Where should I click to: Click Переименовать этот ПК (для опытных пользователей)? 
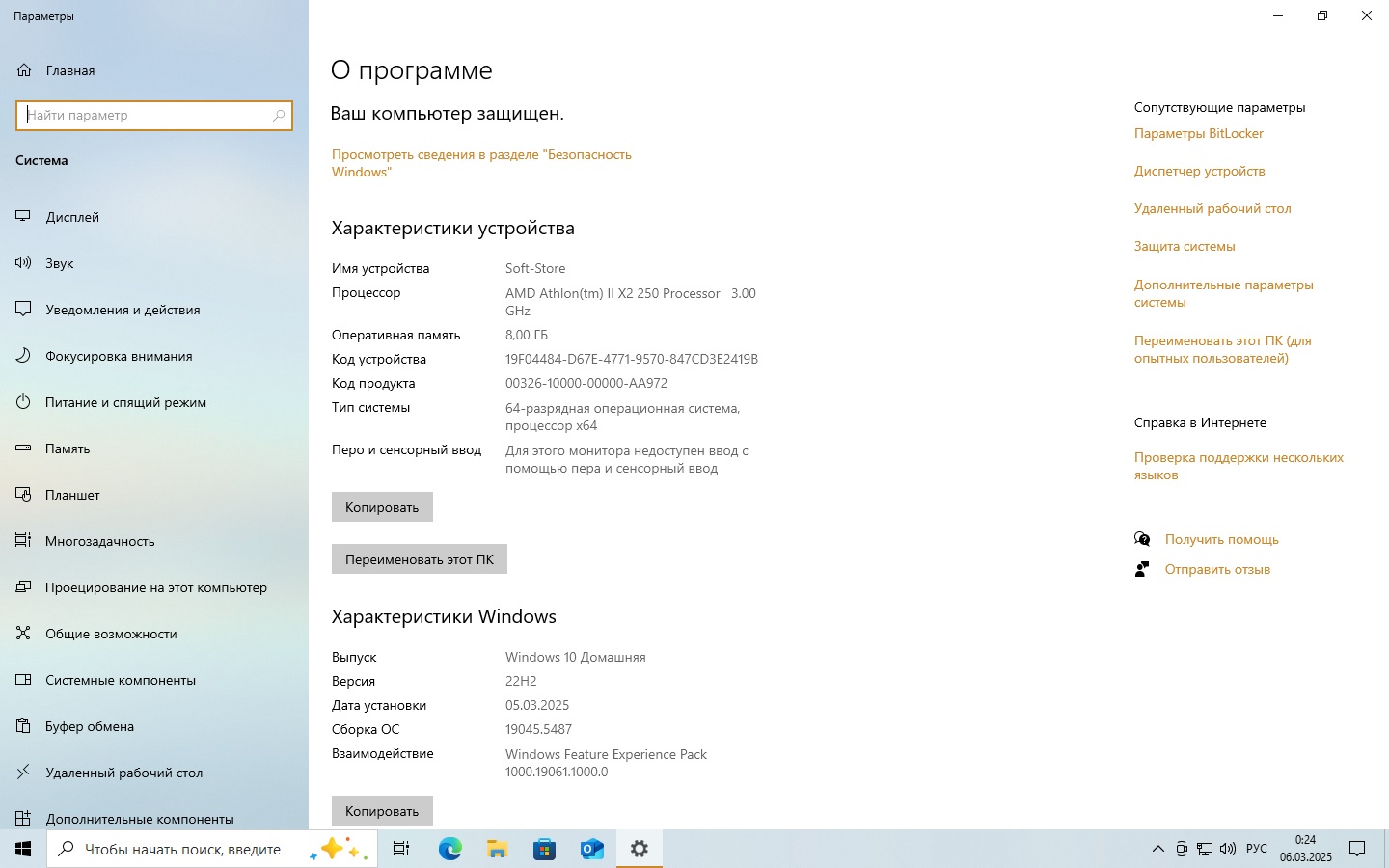click(x=1223, y=349)
